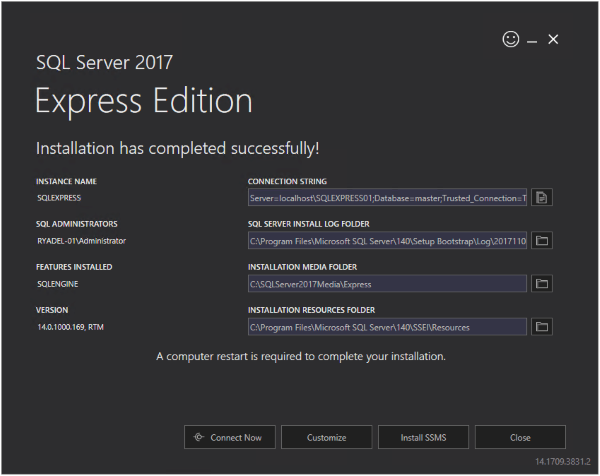Click the installer build number 14.1709.3831.2

[562, 461]
